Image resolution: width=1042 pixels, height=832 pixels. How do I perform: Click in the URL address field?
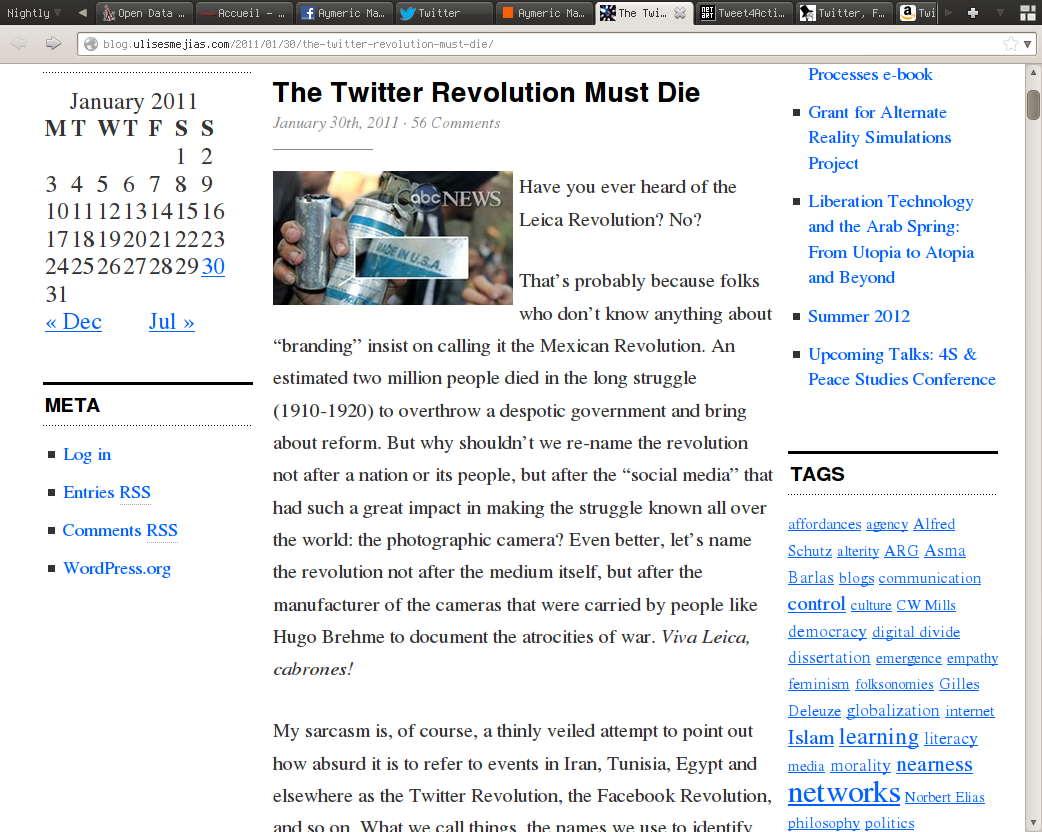coord(540,44)
